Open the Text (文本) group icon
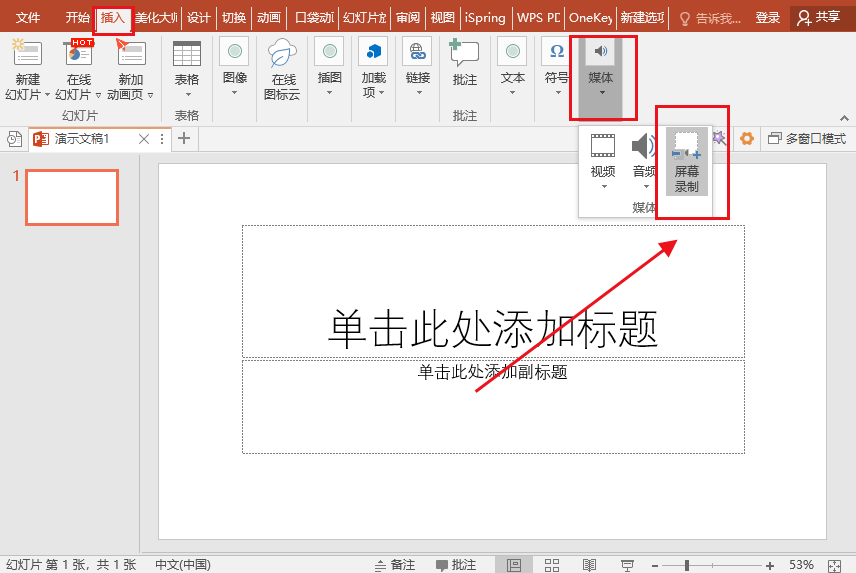 coord(513,51)
